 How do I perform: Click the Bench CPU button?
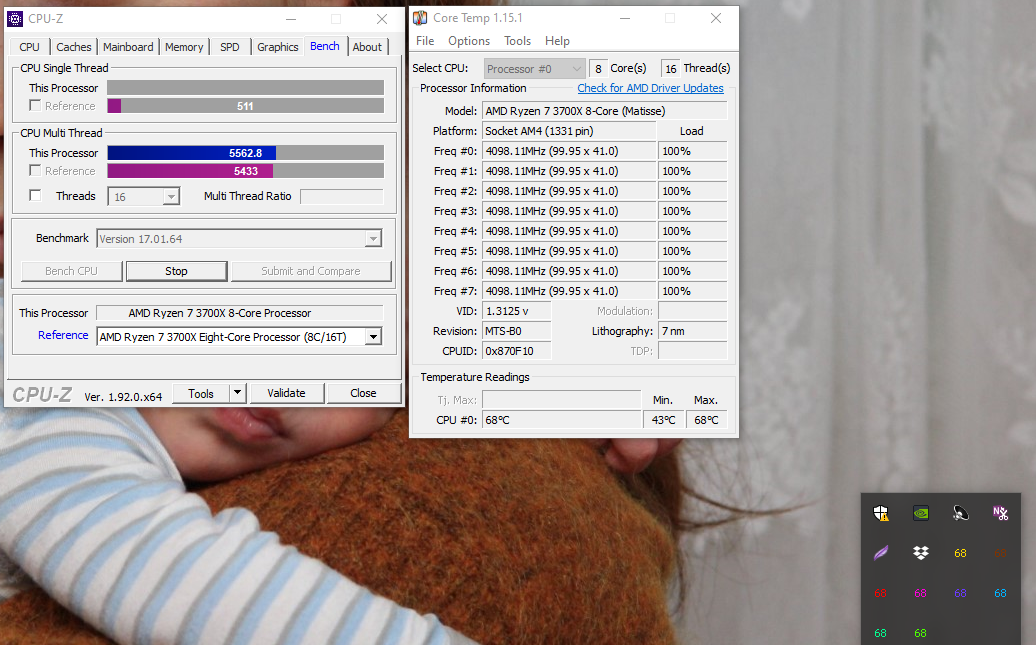point(71,271)
